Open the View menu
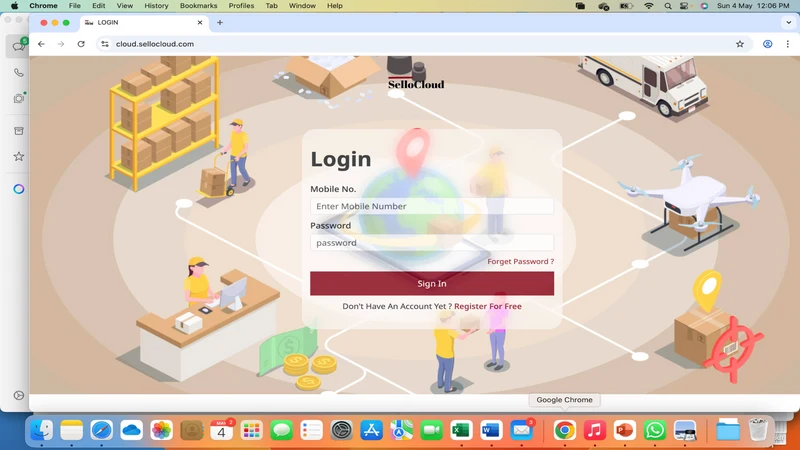 [124, 6]
